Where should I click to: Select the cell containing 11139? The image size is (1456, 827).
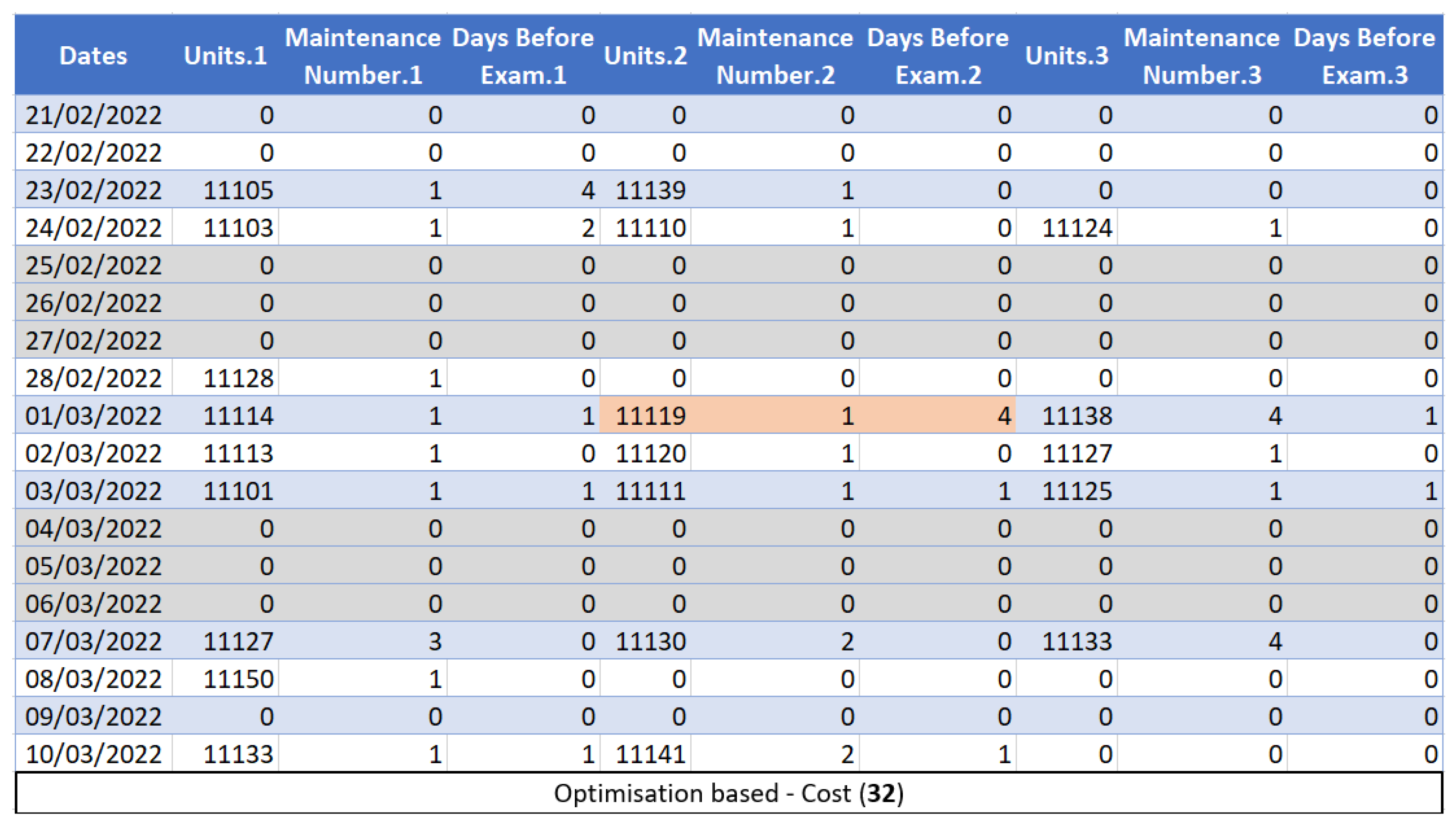coord(650,190)
